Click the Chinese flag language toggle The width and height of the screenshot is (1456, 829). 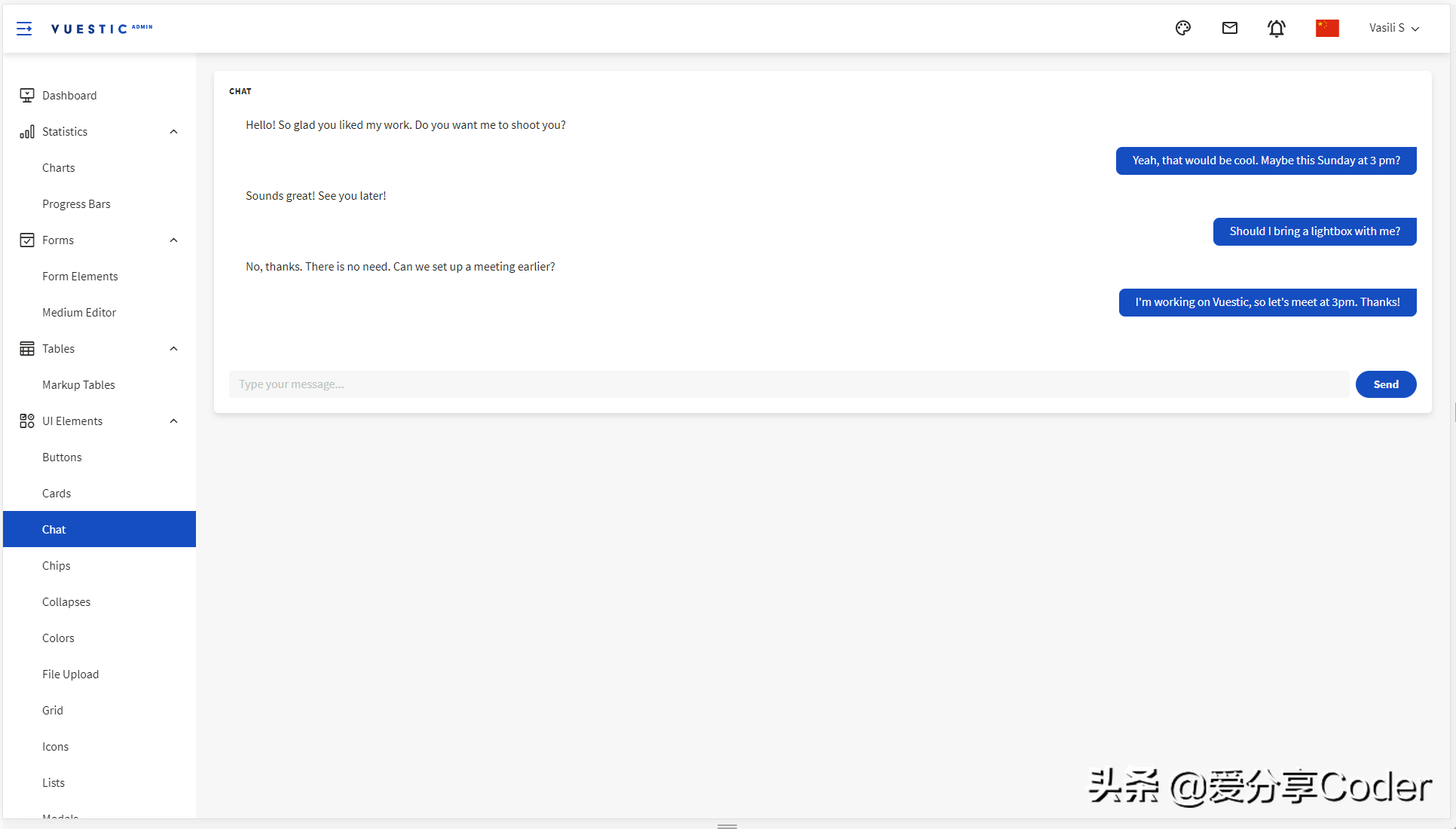(1327, 27)
